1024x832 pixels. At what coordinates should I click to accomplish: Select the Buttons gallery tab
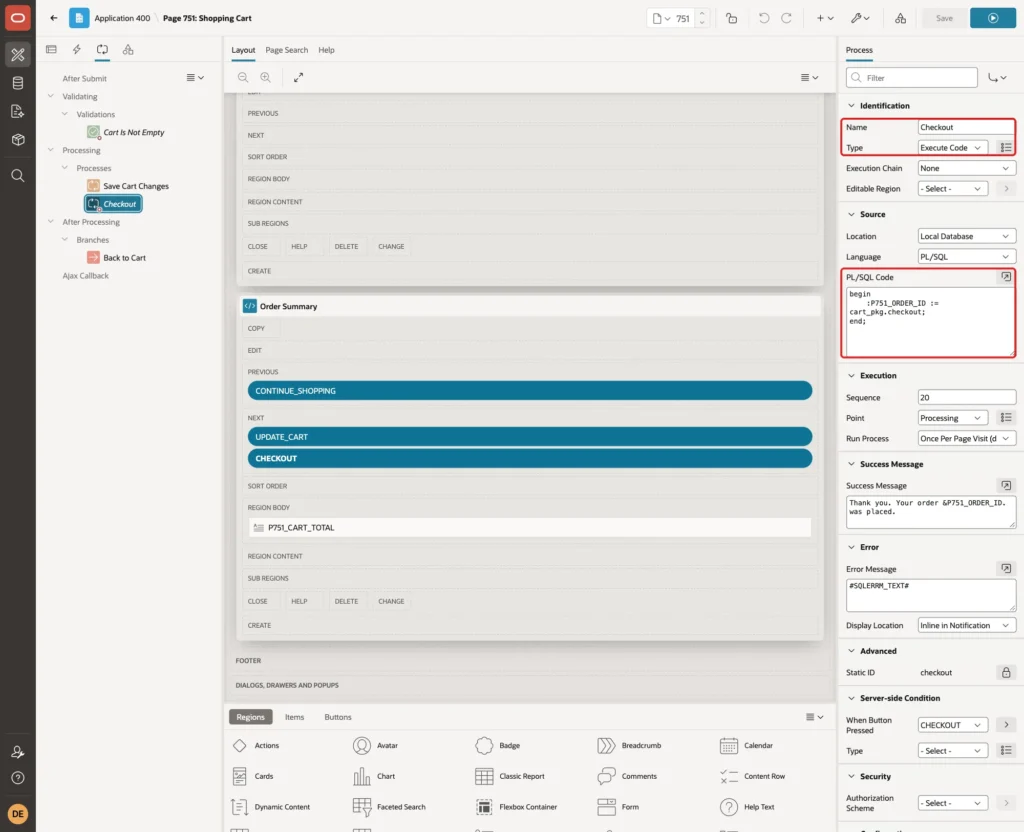coord(338,716)
